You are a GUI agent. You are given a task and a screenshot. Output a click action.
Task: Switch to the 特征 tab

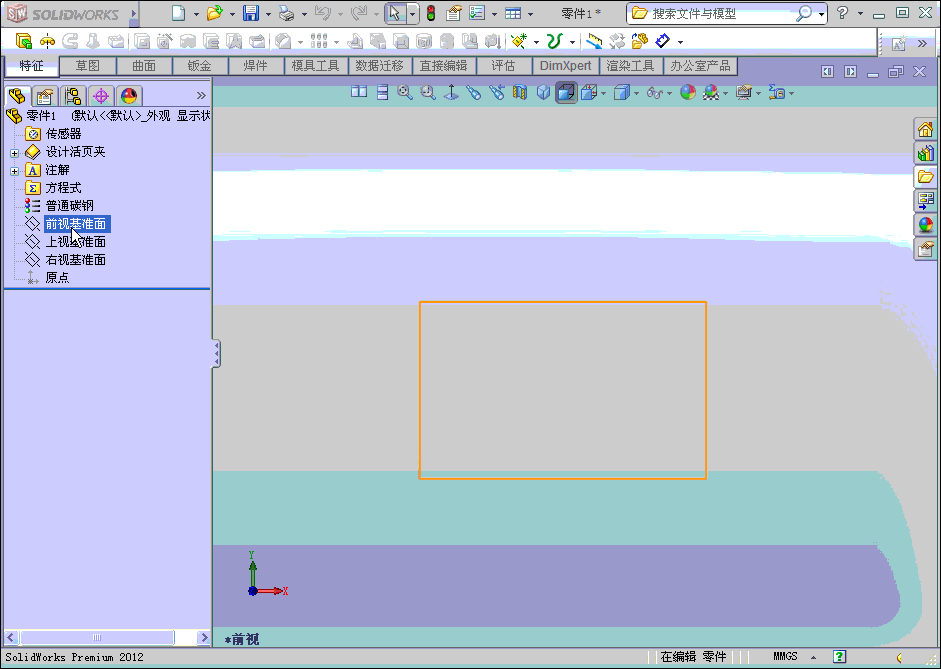pos(31,66)
